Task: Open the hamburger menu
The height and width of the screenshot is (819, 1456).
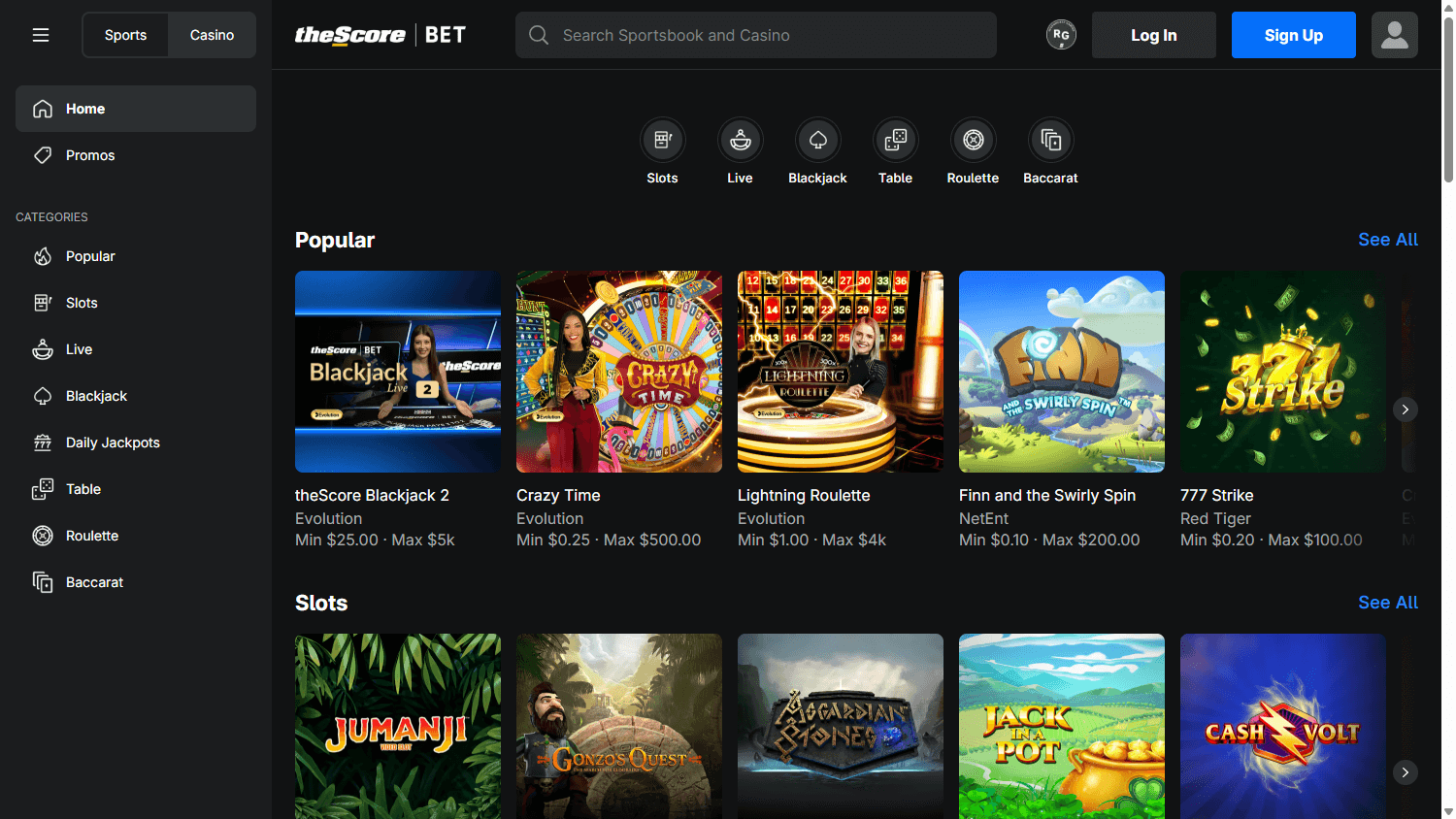Action: [x=41, y=34]
